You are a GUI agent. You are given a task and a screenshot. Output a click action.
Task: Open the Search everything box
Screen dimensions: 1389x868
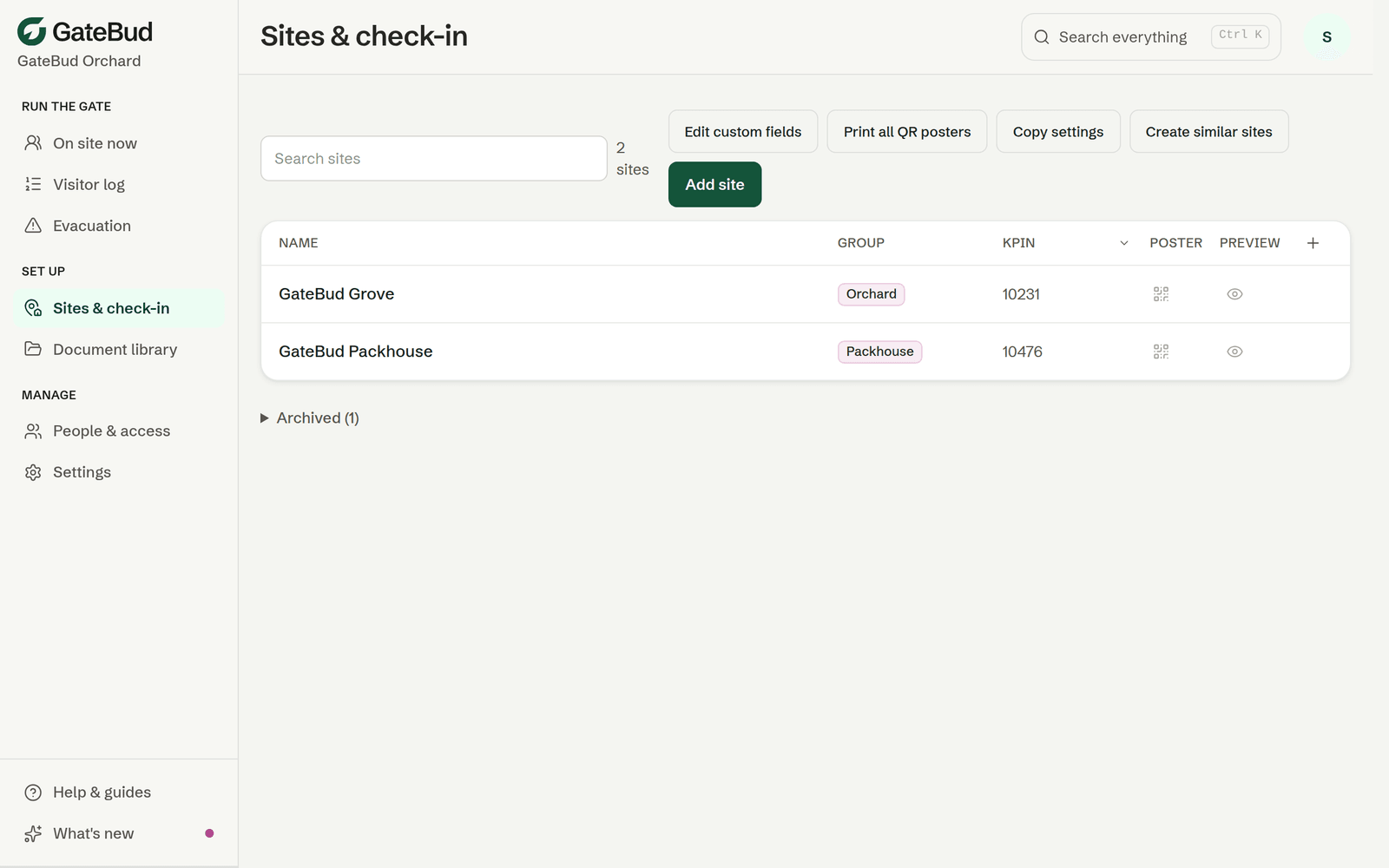tap(1151, 37)
